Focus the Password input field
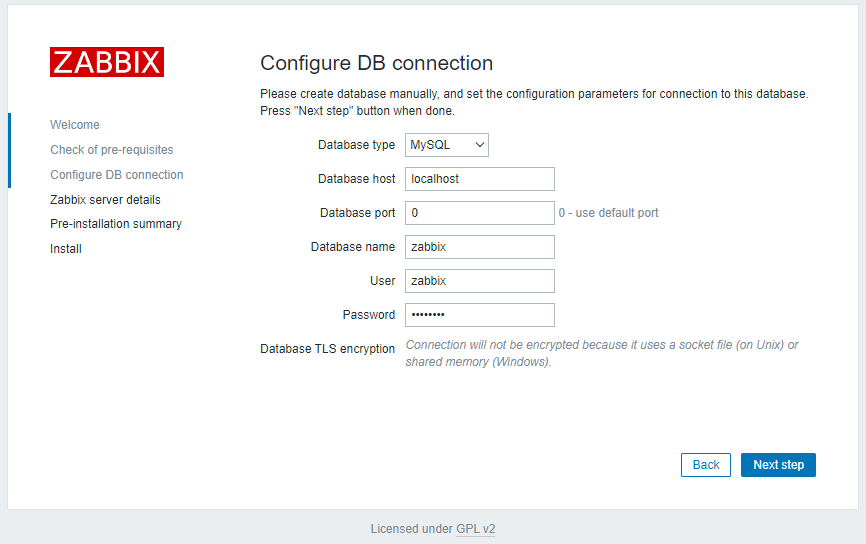 tap(479, 315)
